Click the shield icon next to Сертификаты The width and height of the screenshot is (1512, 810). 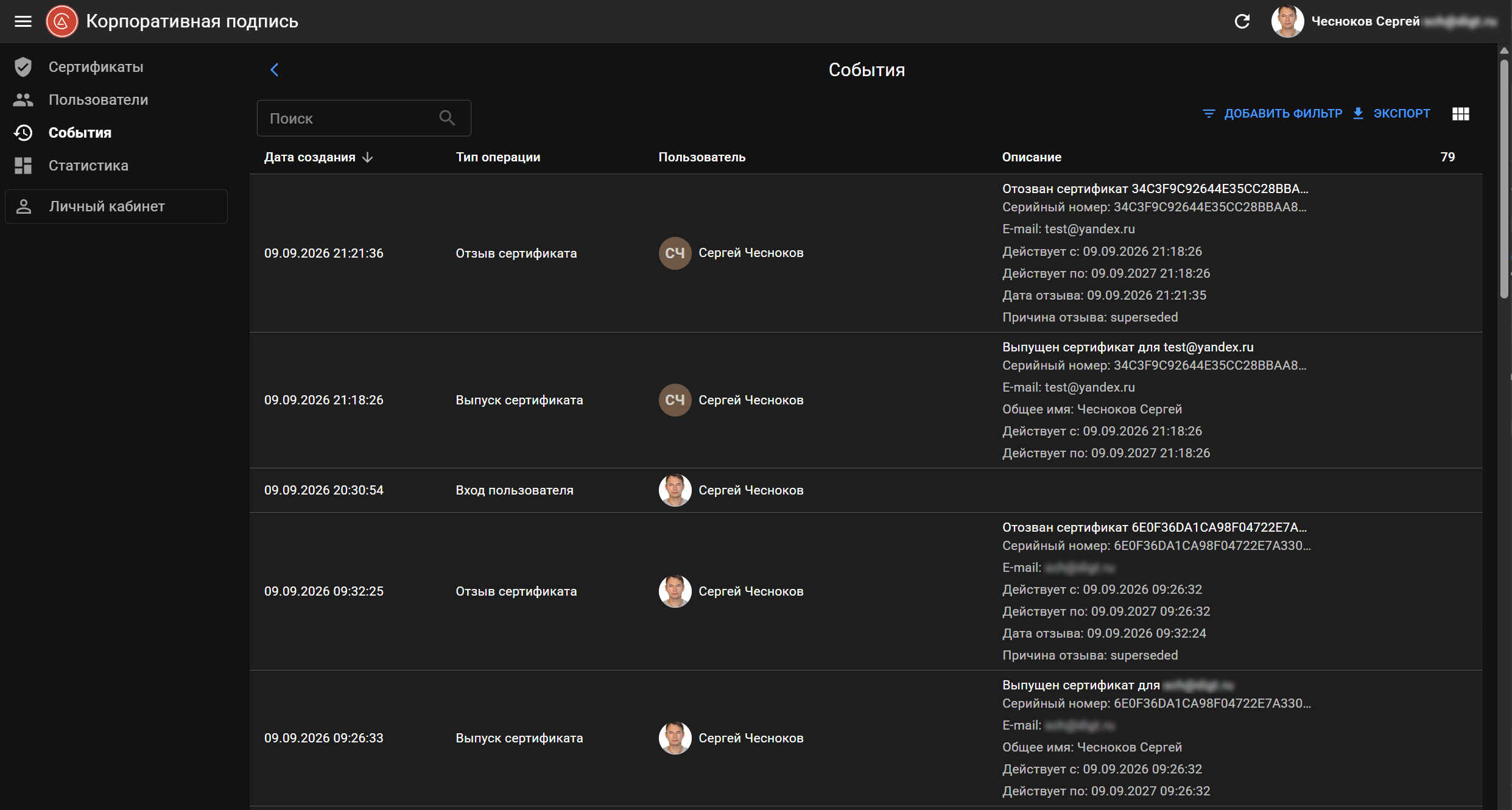pos(23,67)
